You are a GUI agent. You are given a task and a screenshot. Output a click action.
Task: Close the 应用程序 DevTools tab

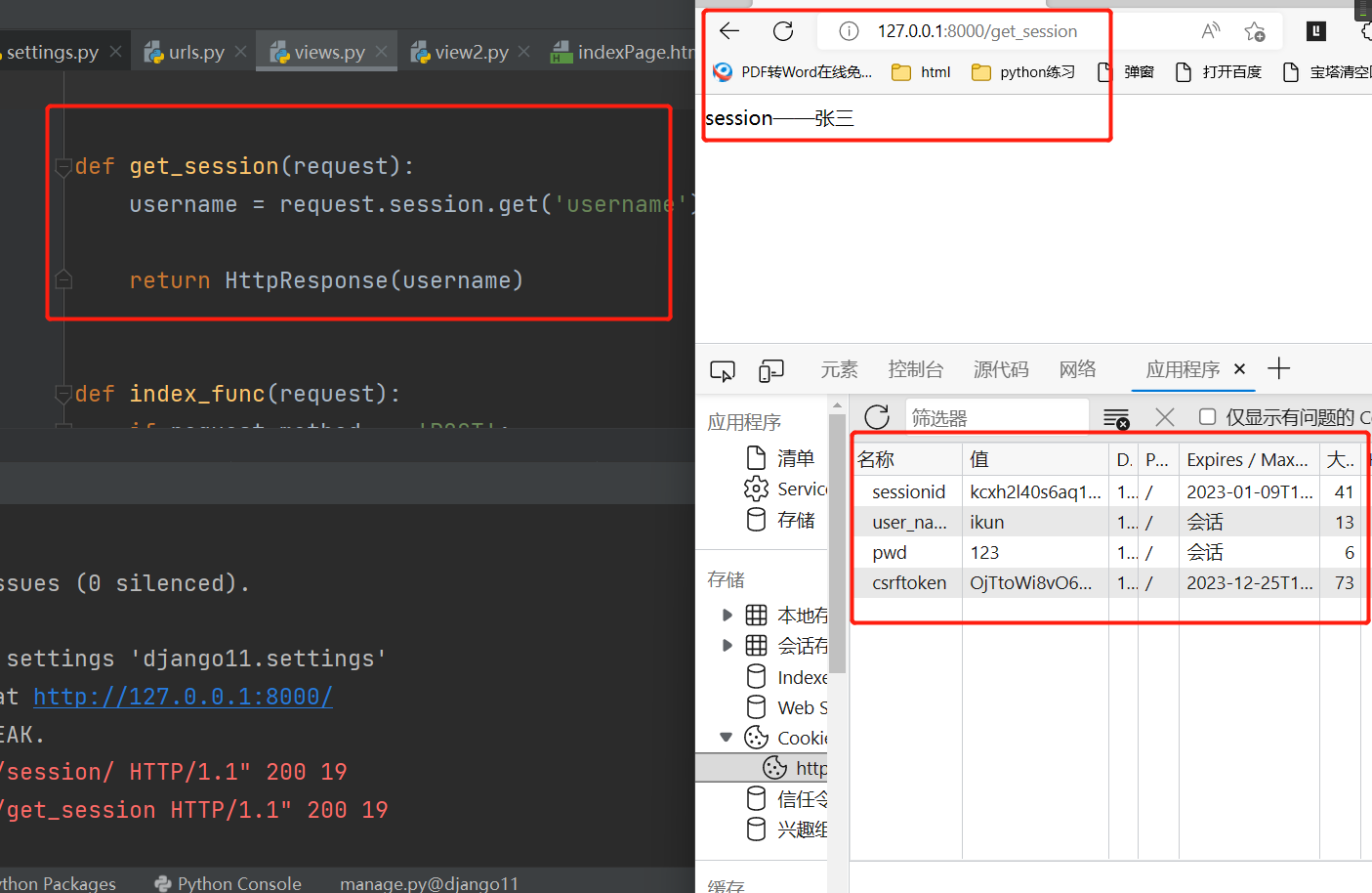pos(1239,369)
